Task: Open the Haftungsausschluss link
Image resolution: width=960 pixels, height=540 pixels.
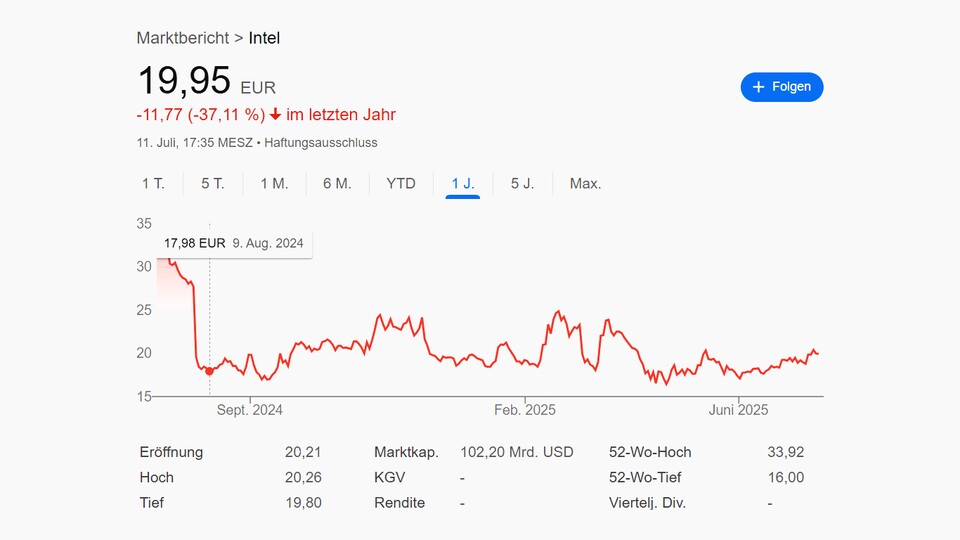Action: tap(321, 143)
